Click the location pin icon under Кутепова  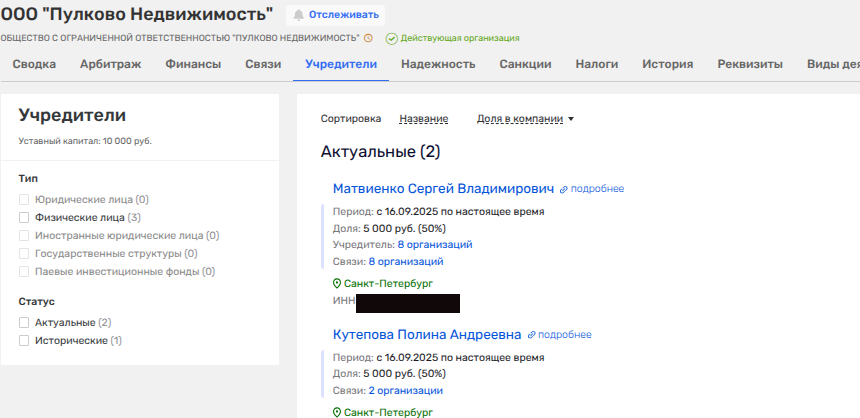pos(337,412)
